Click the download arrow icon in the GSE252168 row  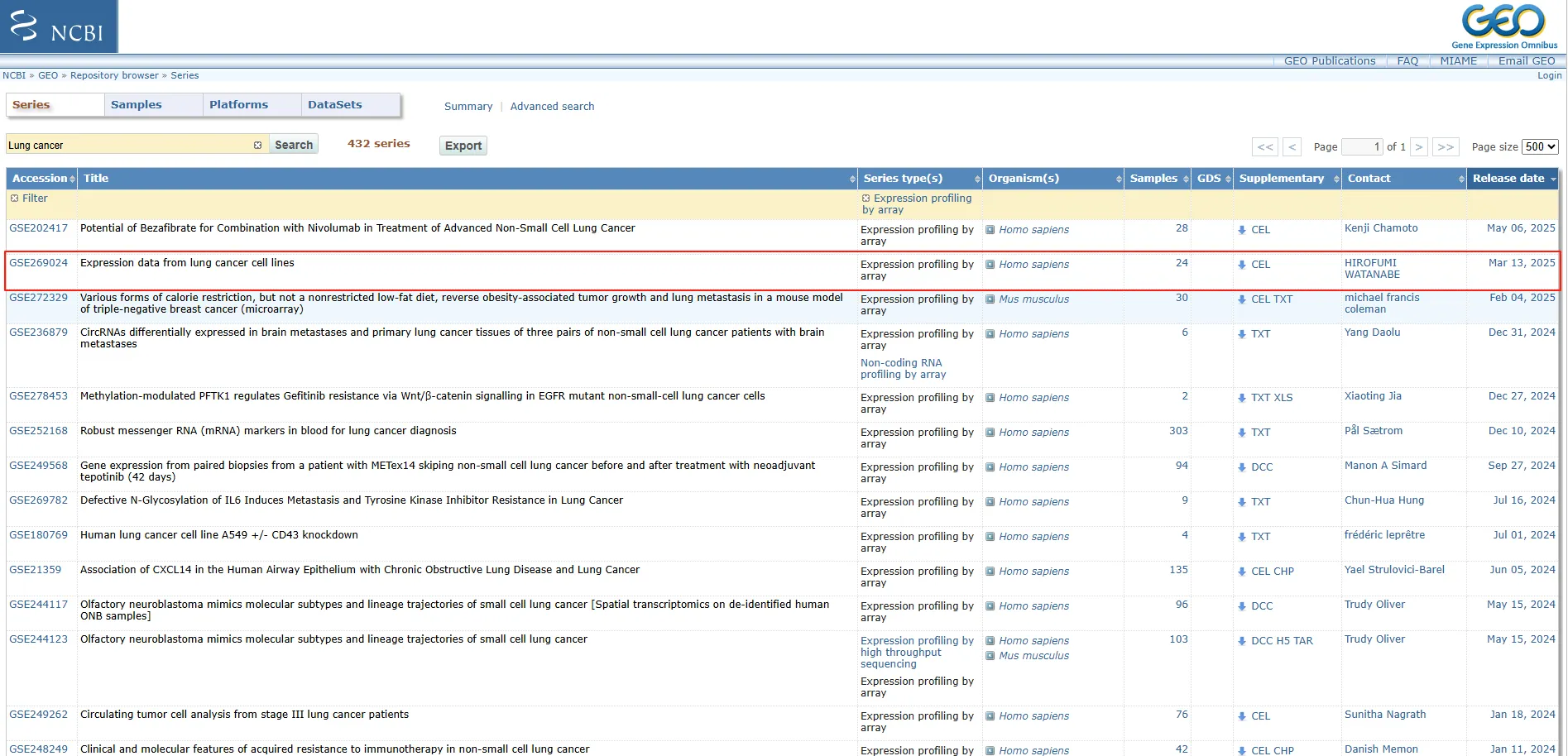tap(1242, 433)
